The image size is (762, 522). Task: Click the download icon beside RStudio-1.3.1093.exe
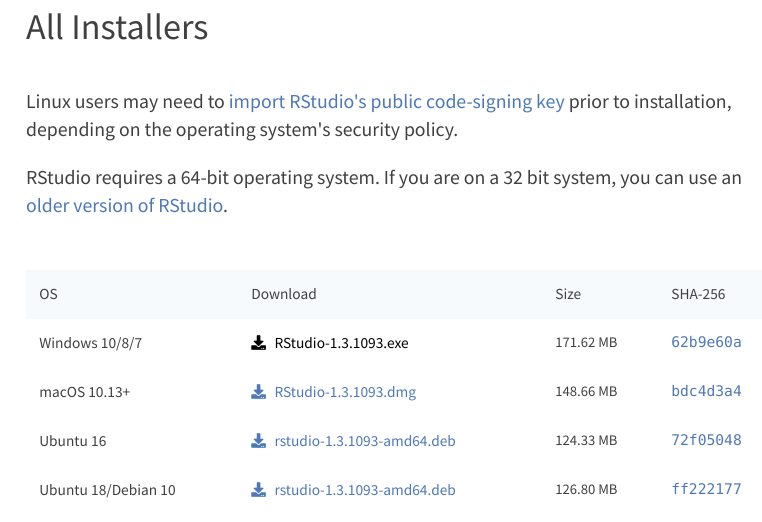click(258, 343)
